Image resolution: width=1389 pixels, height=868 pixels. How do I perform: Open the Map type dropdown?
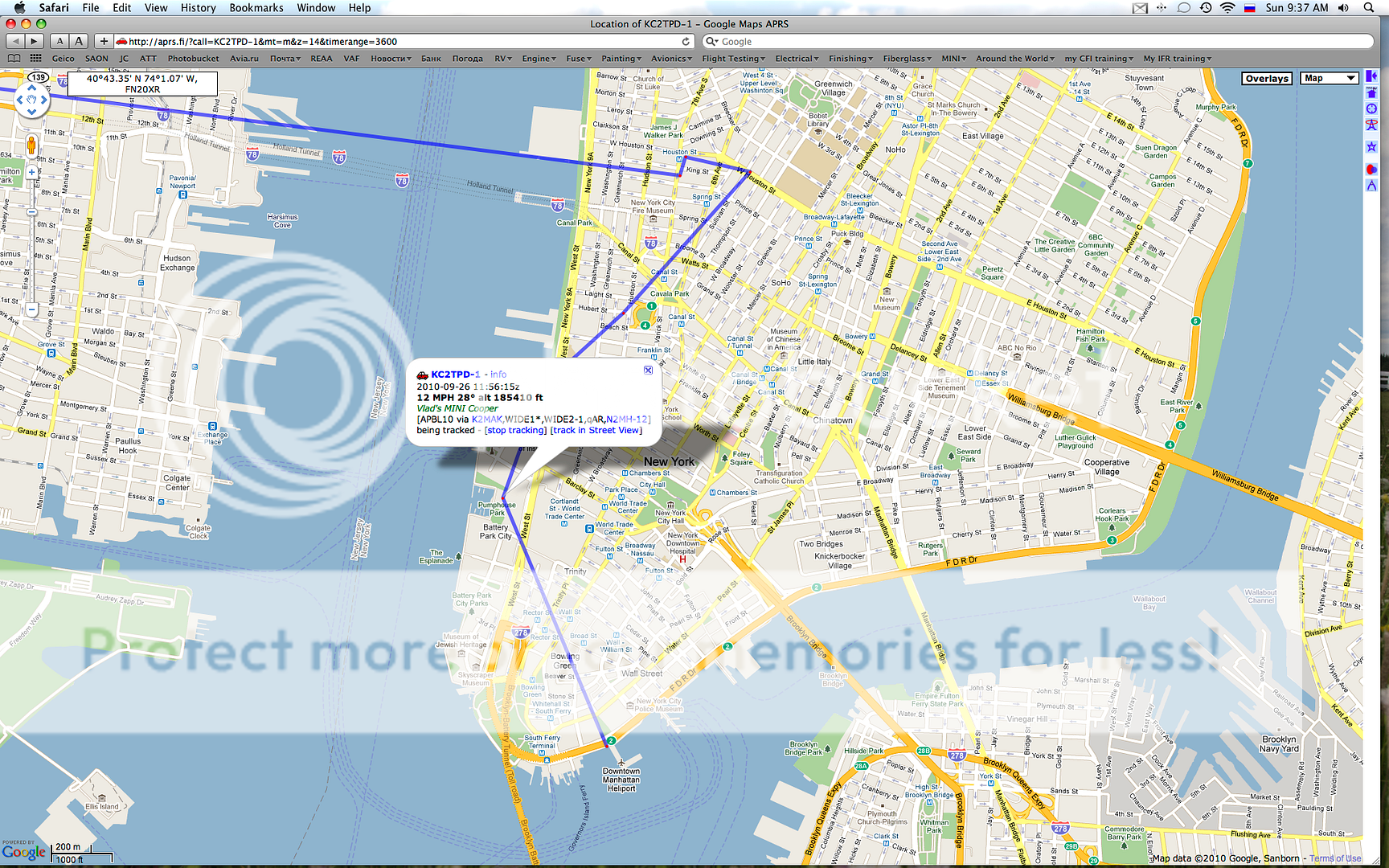[1330, 79]
